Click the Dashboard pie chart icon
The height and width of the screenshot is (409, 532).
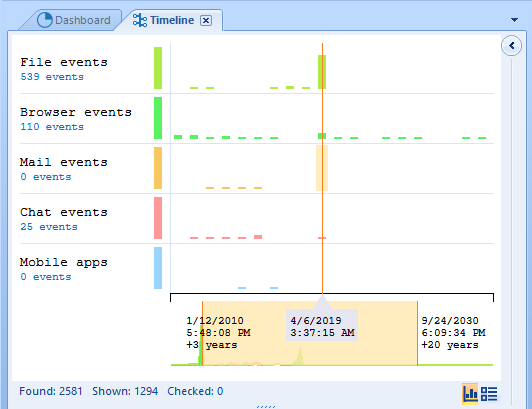coord(44,20)
